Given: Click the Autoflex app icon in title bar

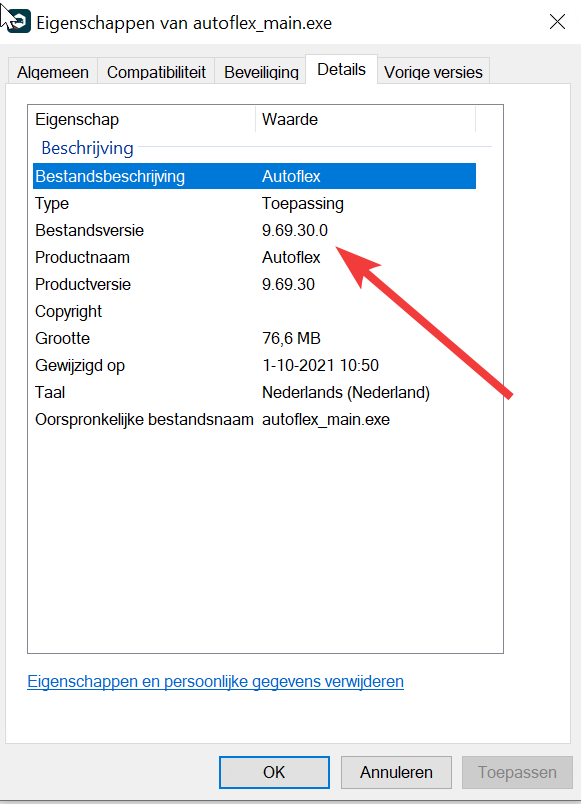Looking at the screenshot, I should click(18, 22).
